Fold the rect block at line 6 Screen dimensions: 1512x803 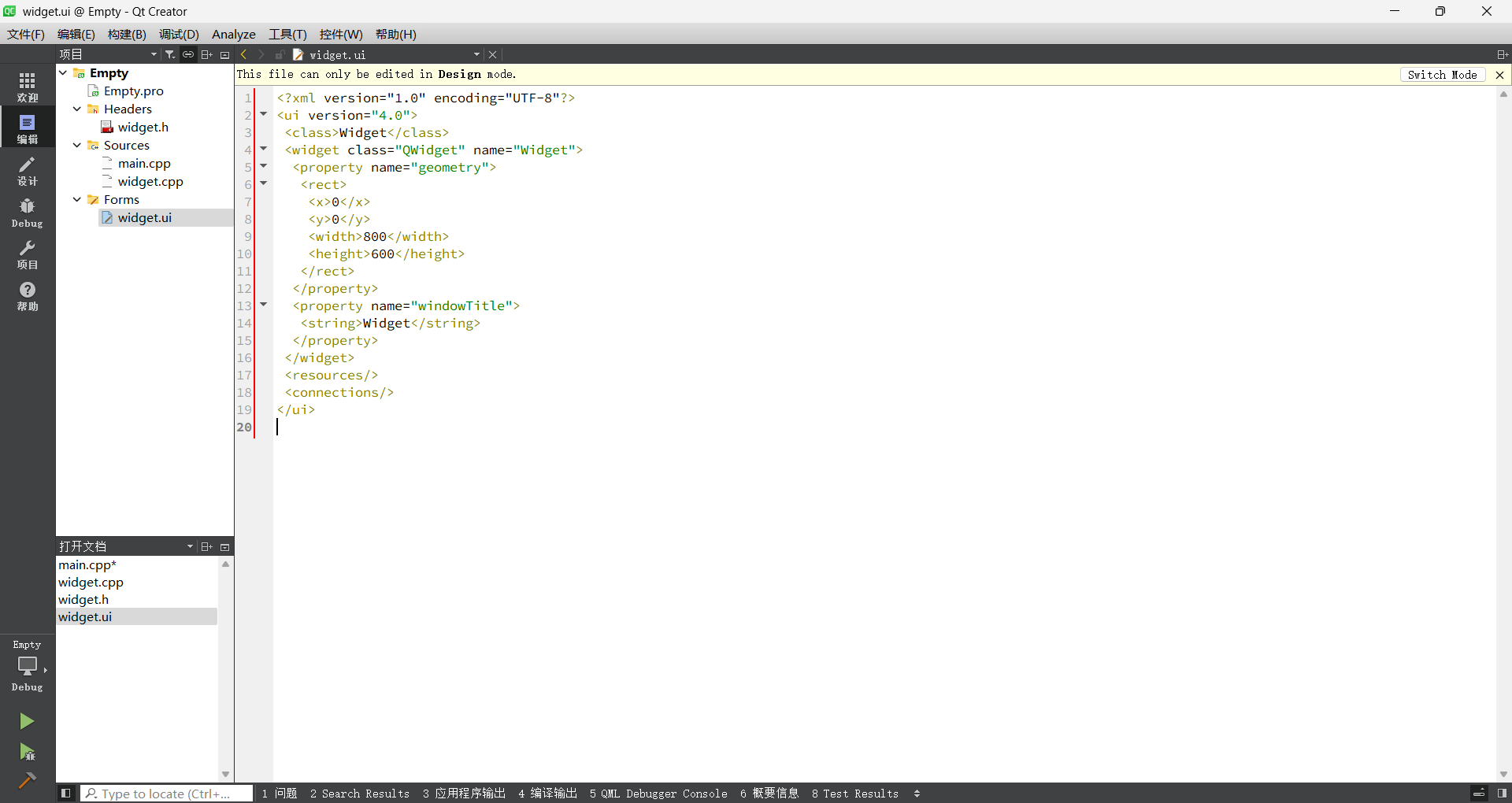pyautogui.click(x=264, y=183)
